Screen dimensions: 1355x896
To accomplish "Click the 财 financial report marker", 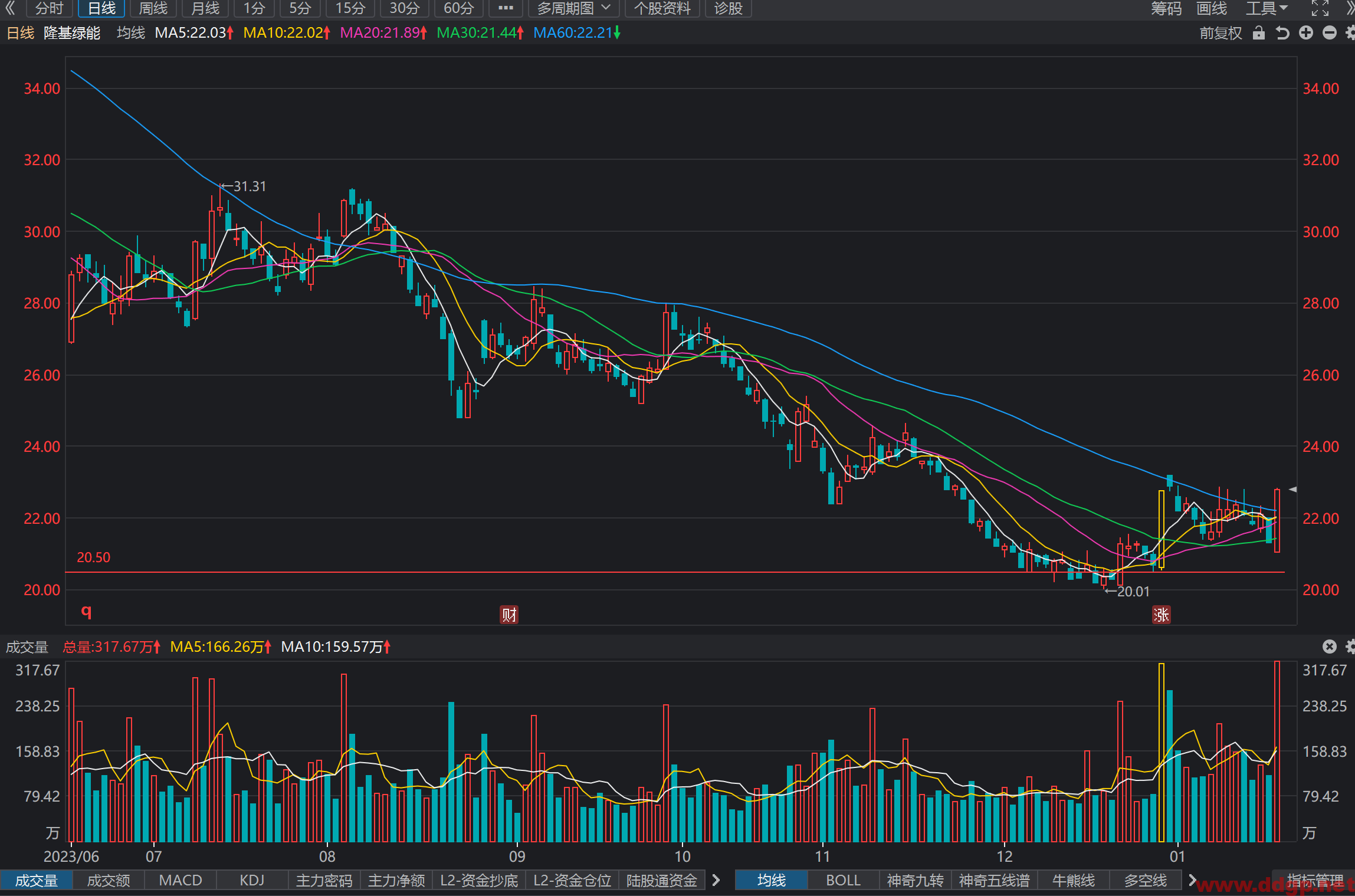I will (509, 615).
